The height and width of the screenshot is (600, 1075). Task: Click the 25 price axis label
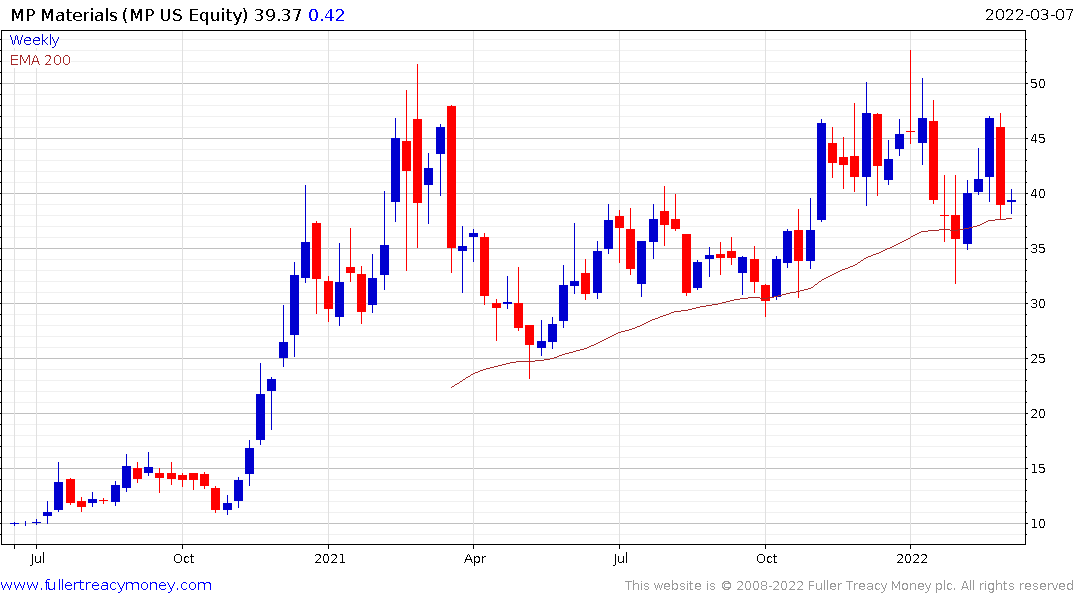(x=1037, y=359)
